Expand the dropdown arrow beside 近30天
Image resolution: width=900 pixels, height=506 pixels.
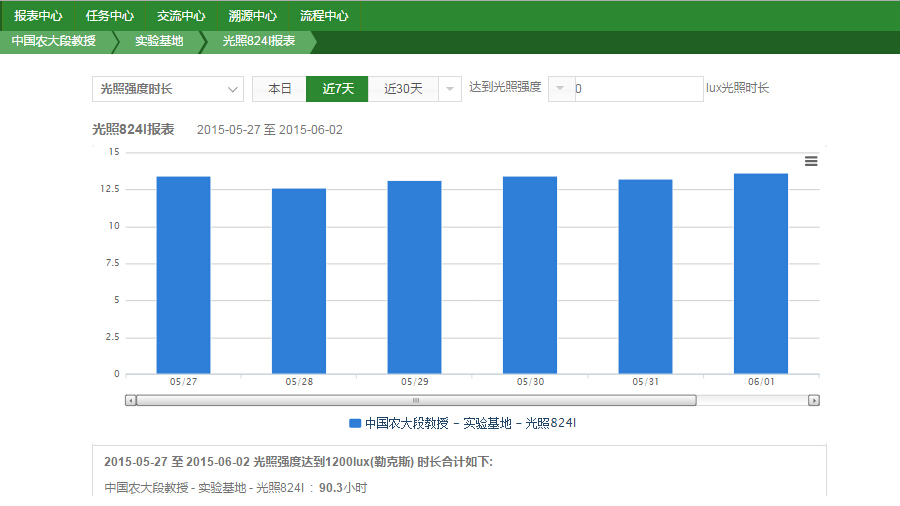pyautogui.click(x=450, y=89)
